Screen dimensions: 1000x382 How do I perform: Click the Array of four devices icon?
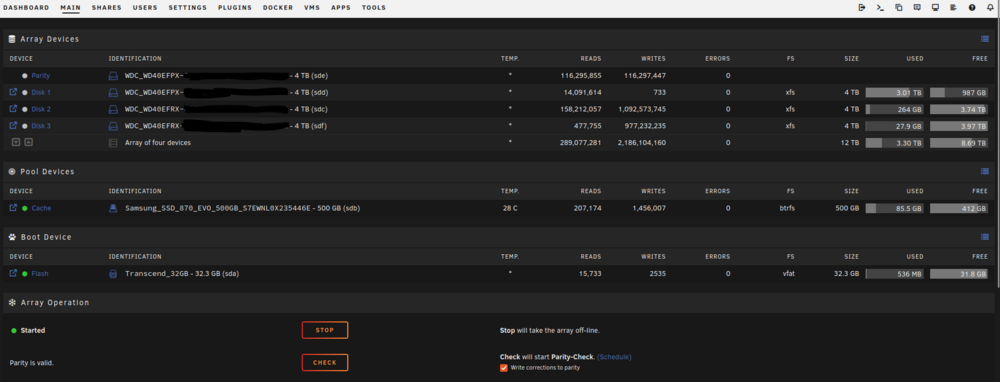pos(113,143)
